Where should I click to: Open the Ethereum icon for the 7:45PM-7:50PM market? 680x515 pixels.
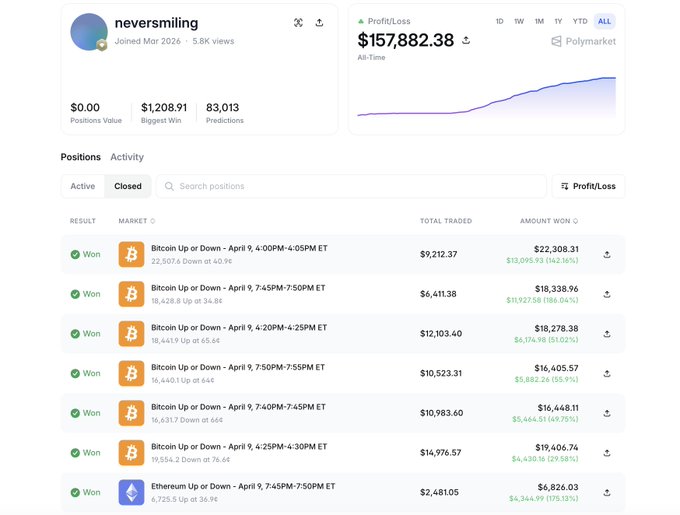(x=131, y=492)
